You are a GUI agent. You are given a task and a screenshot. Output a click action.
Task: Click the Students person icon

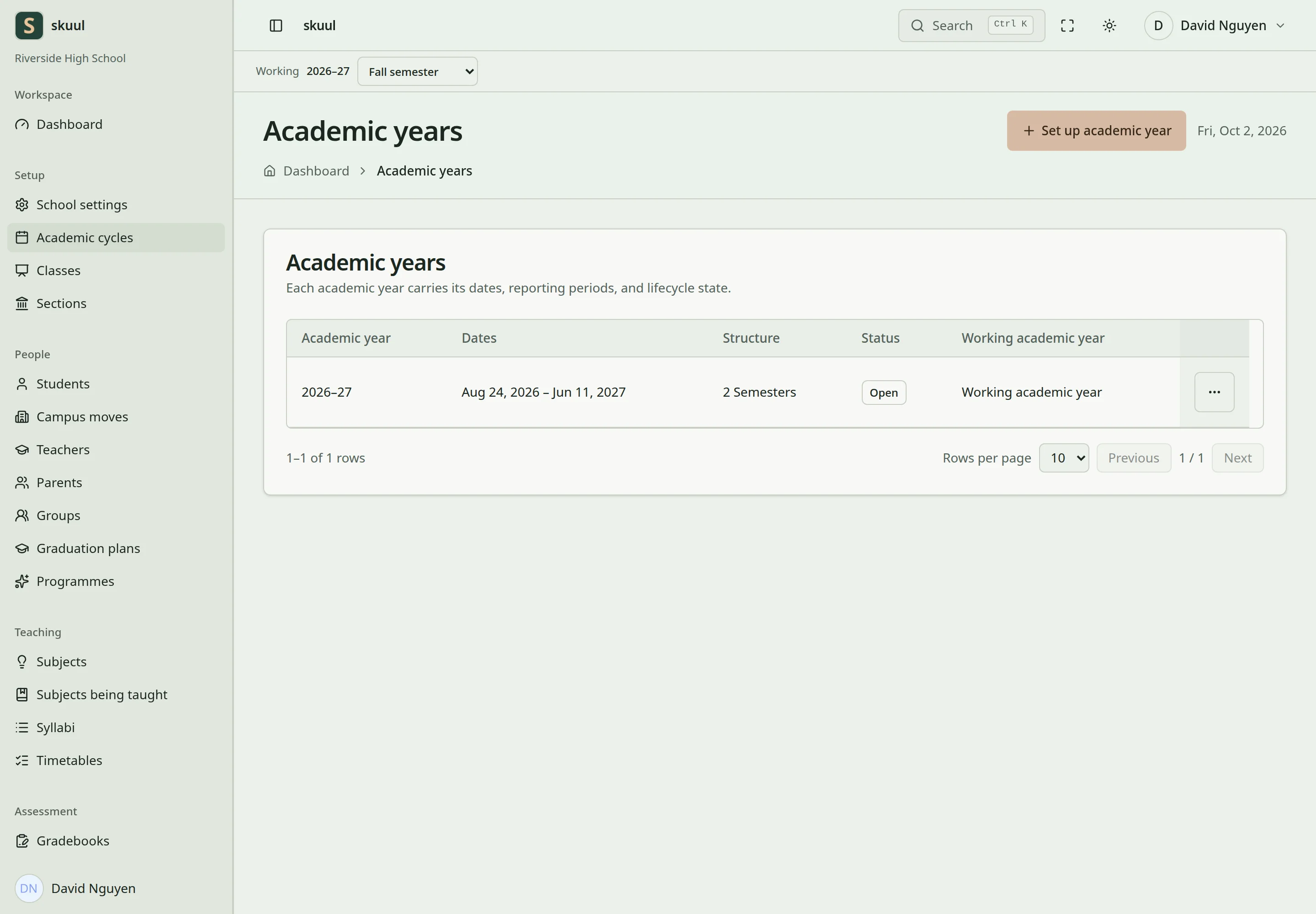point(22,384)
